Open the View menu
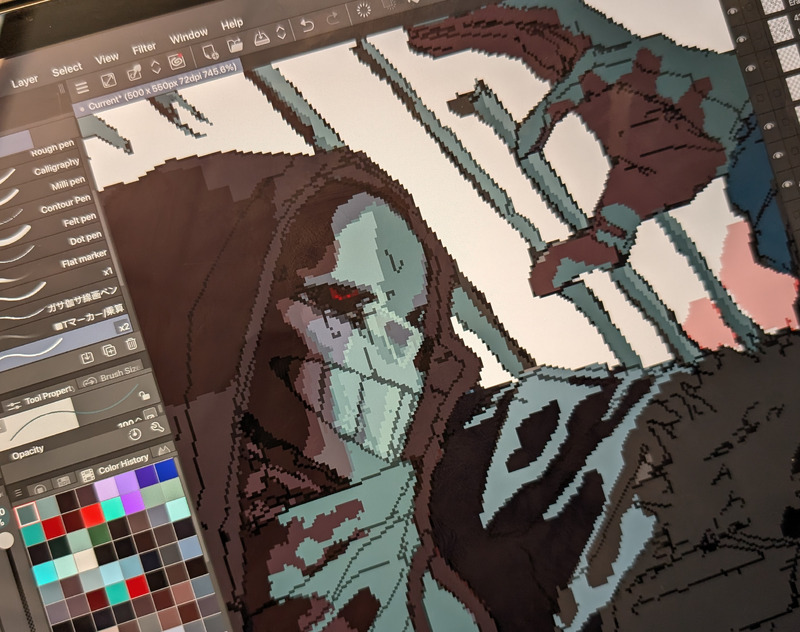The image size is (800, 632). pyautogui.click(x=106, y=59)
